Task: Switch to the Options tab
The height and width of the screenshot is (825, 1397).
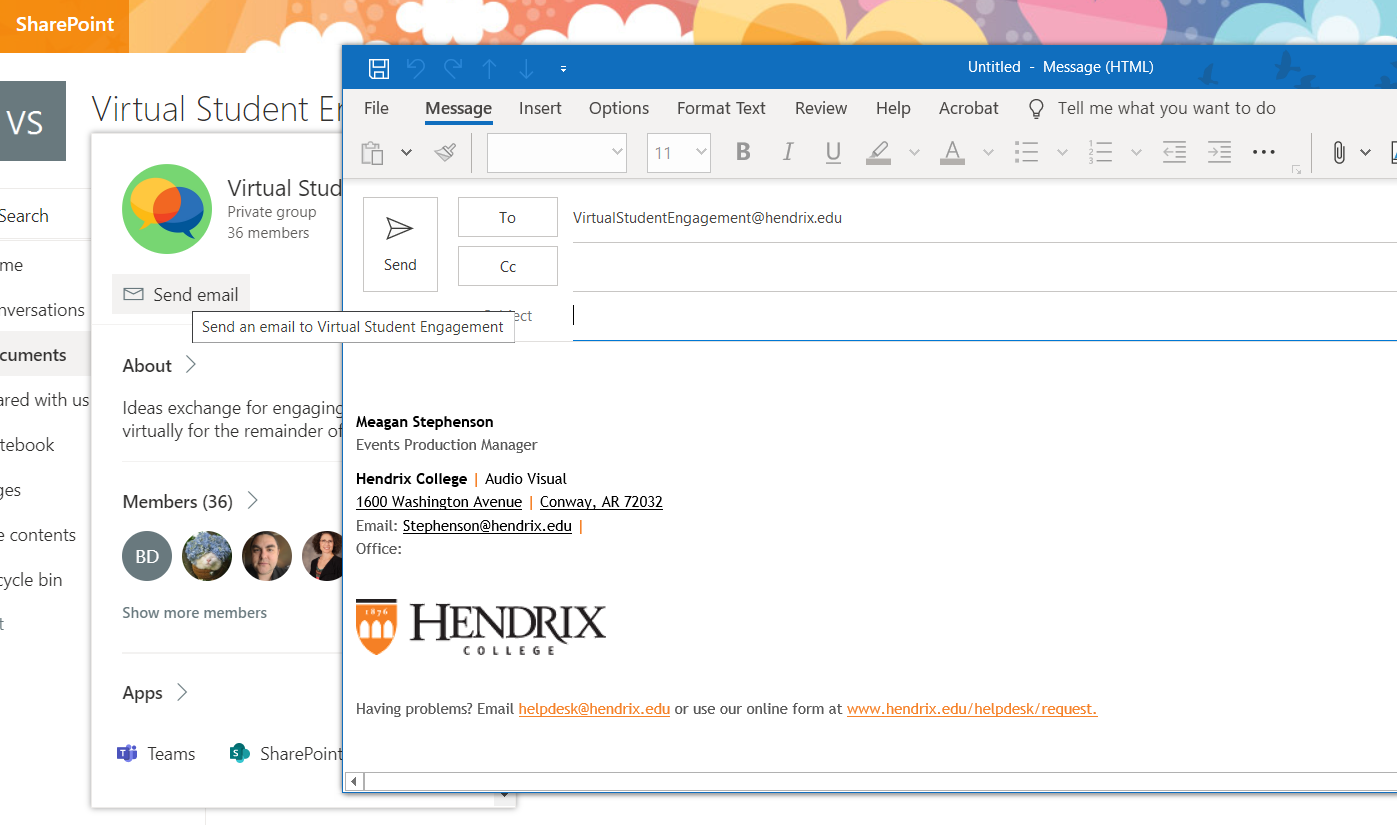Action: tap(619, 108)
